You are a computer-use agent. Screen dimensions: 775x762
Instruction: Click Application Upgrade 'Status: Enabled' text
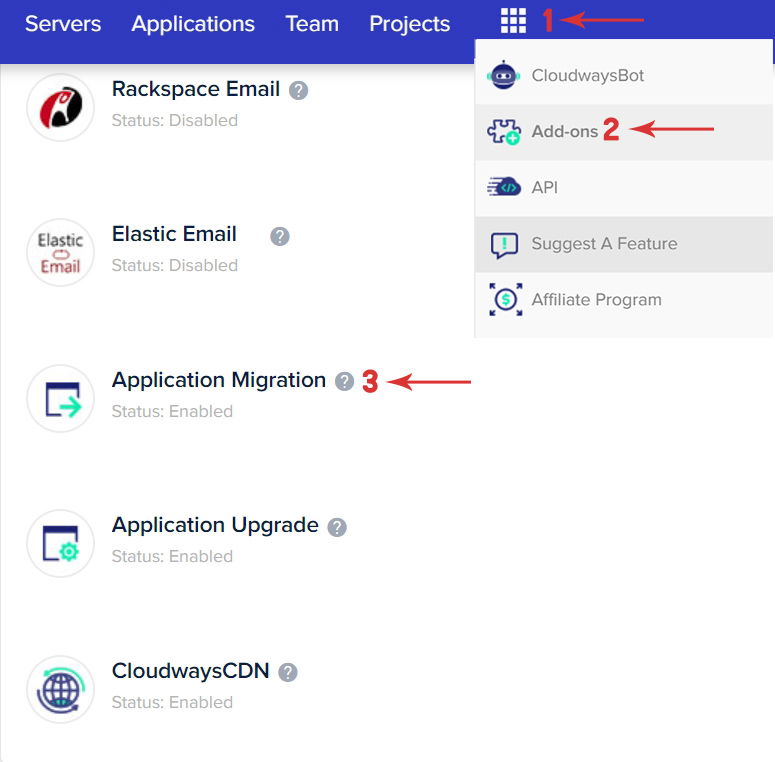pos(172,556)
